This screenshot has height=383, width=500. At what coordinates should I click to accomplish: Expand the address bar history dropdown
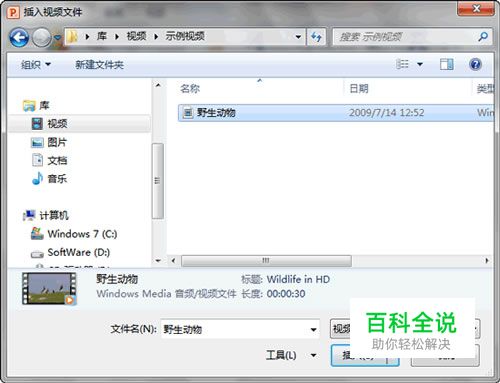pyautogui.click(x=298, y=37)
